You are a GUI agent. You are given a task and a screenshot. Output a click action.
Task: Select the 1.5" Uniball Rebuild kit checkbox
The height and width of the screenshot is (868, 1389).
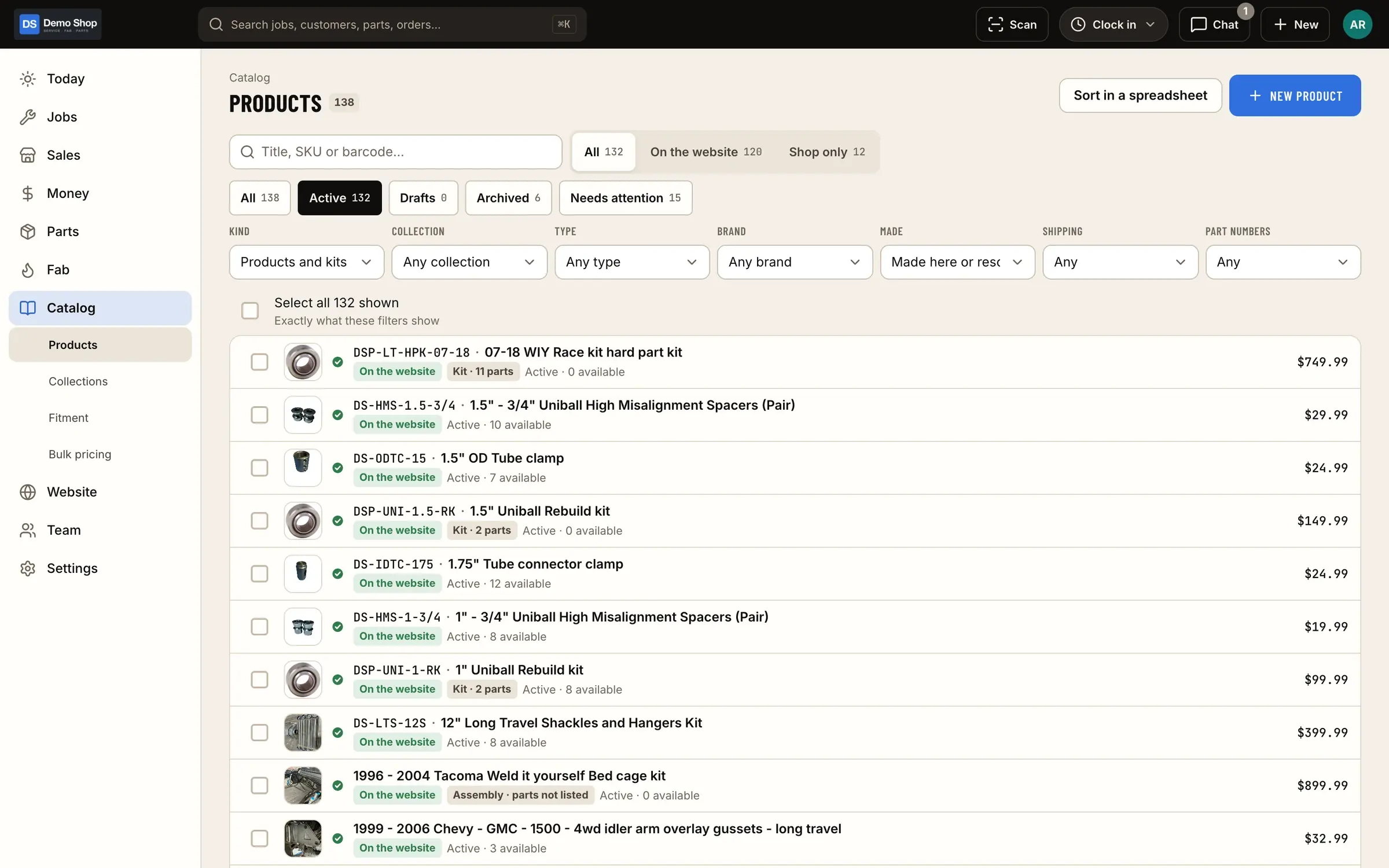(x=259, y=521)
